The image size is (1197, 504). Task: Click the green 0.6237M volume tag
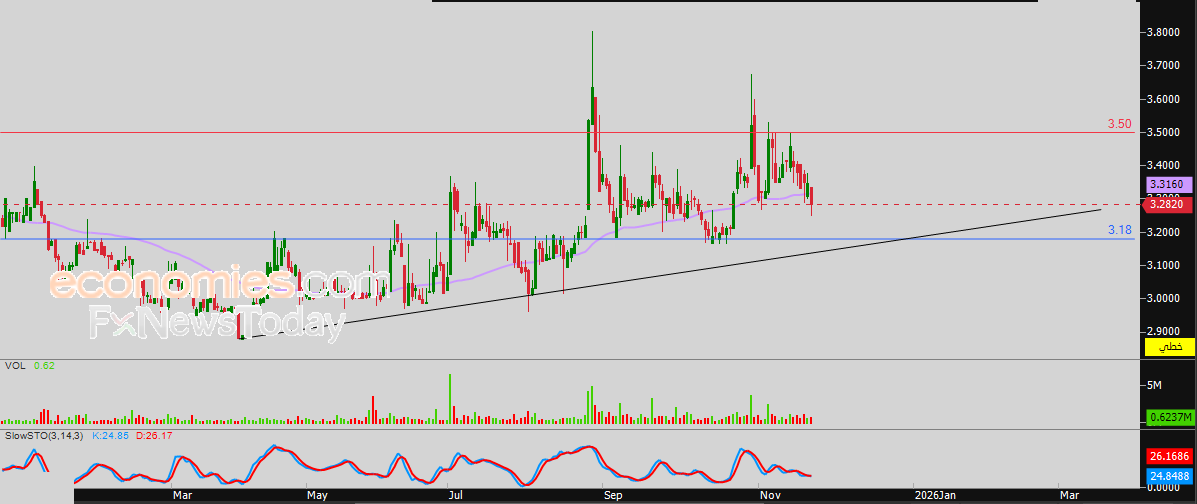(1167, 418)
